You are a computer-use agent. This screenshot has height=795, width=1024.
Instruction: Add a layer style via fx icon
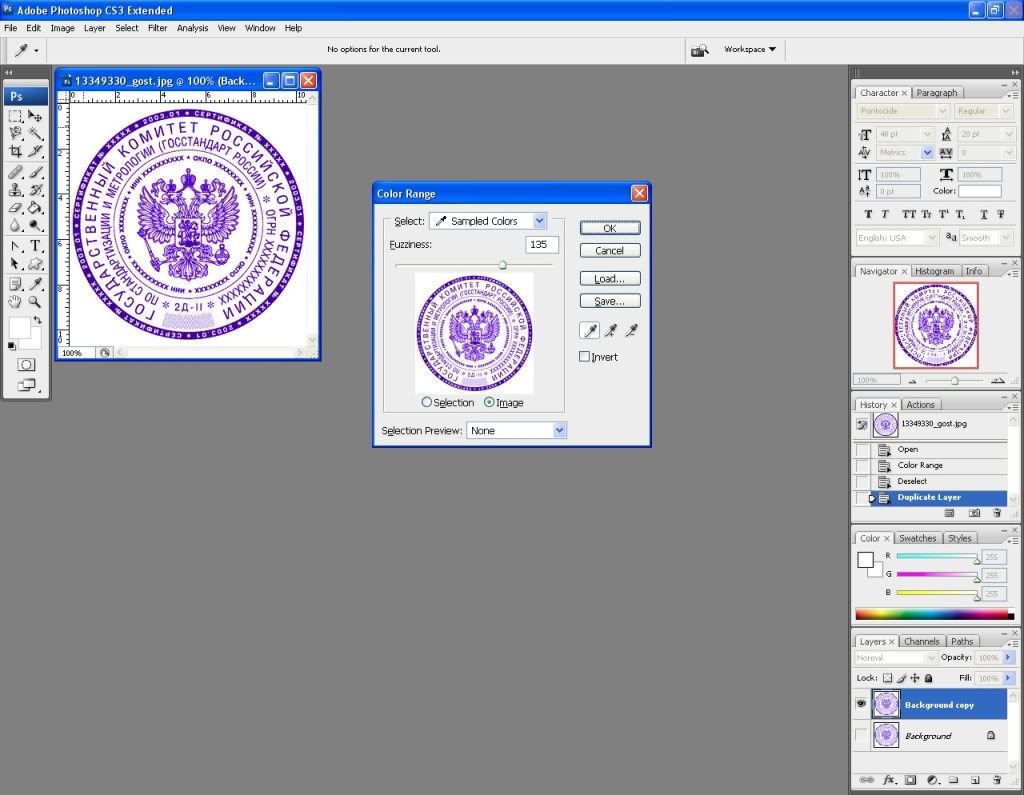click(889, 779)
